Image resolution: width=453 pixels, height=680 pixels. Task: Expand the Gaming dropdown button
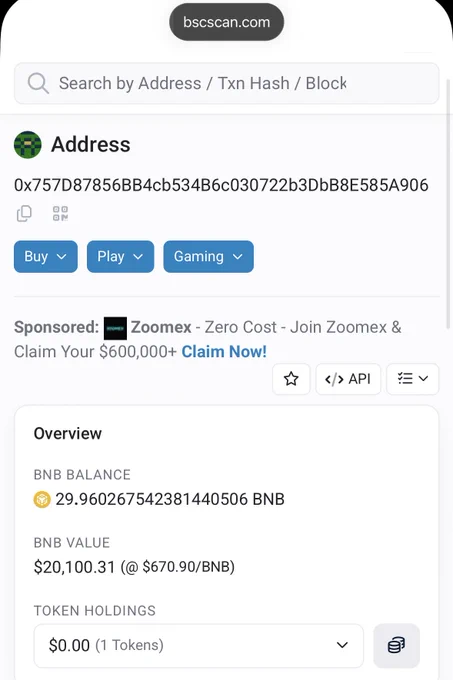coord(209,257)
